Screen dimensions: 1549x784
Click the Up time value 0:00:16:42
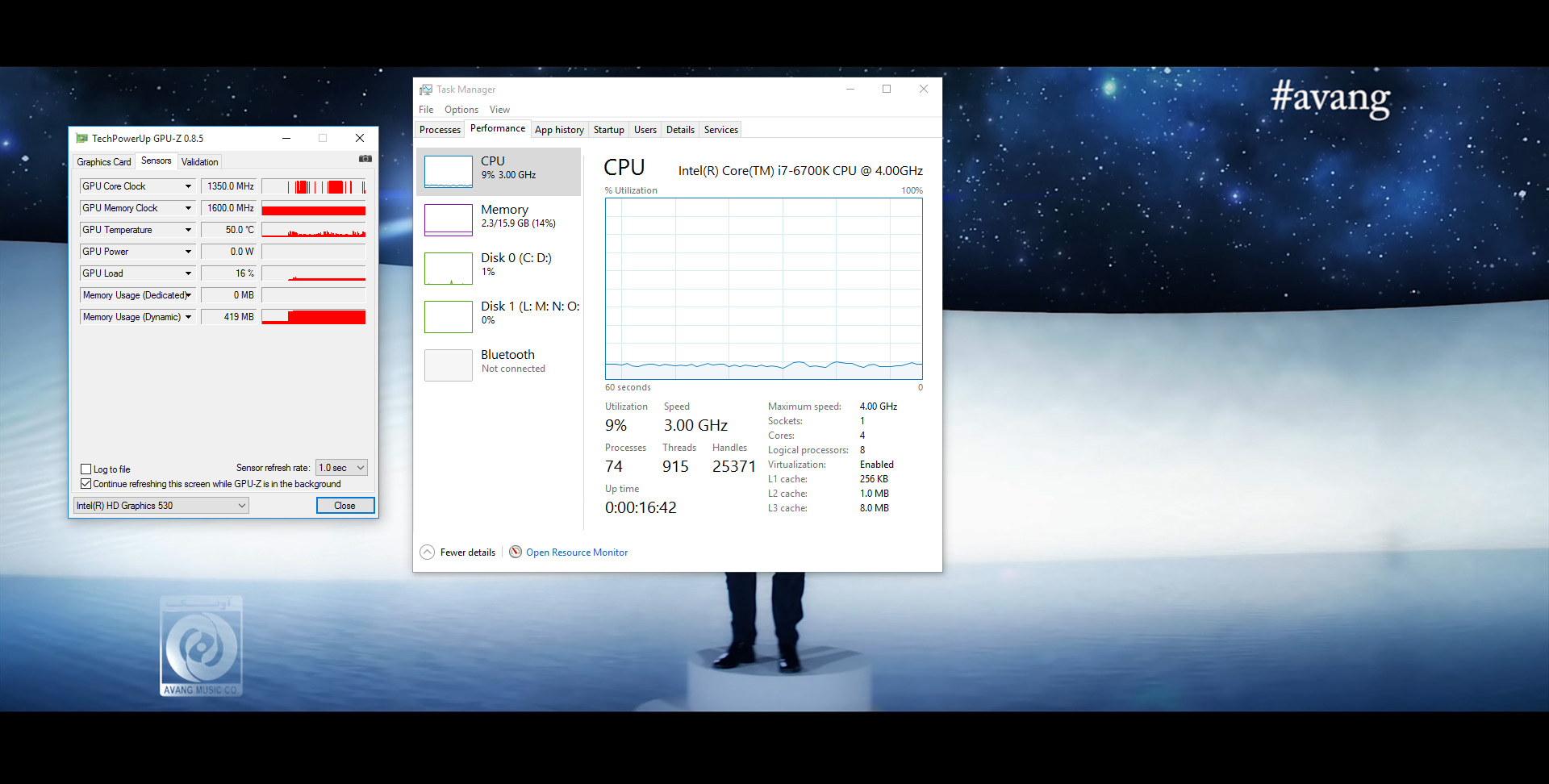click(641, 507)
